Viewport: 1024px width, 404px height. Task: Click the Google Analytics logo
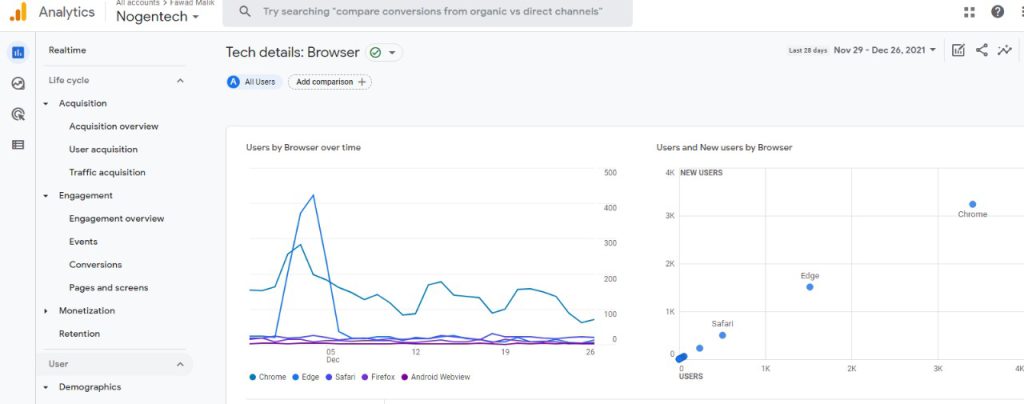(x=19, y=12)
